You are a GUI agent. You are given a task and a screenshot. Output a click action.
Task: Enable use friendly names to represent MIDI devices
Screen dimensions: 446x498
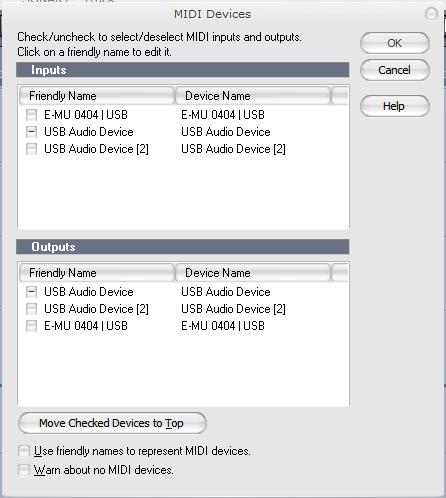pyautogui.click(x=24, y=451)
